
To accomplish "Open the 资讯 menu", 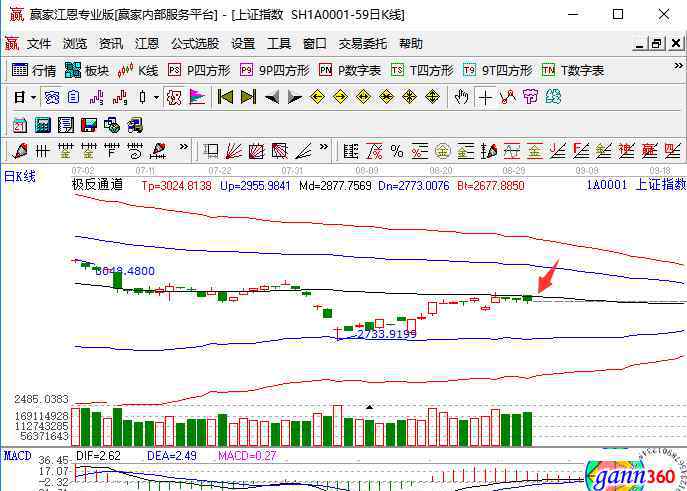I will (x=111, y=44).
